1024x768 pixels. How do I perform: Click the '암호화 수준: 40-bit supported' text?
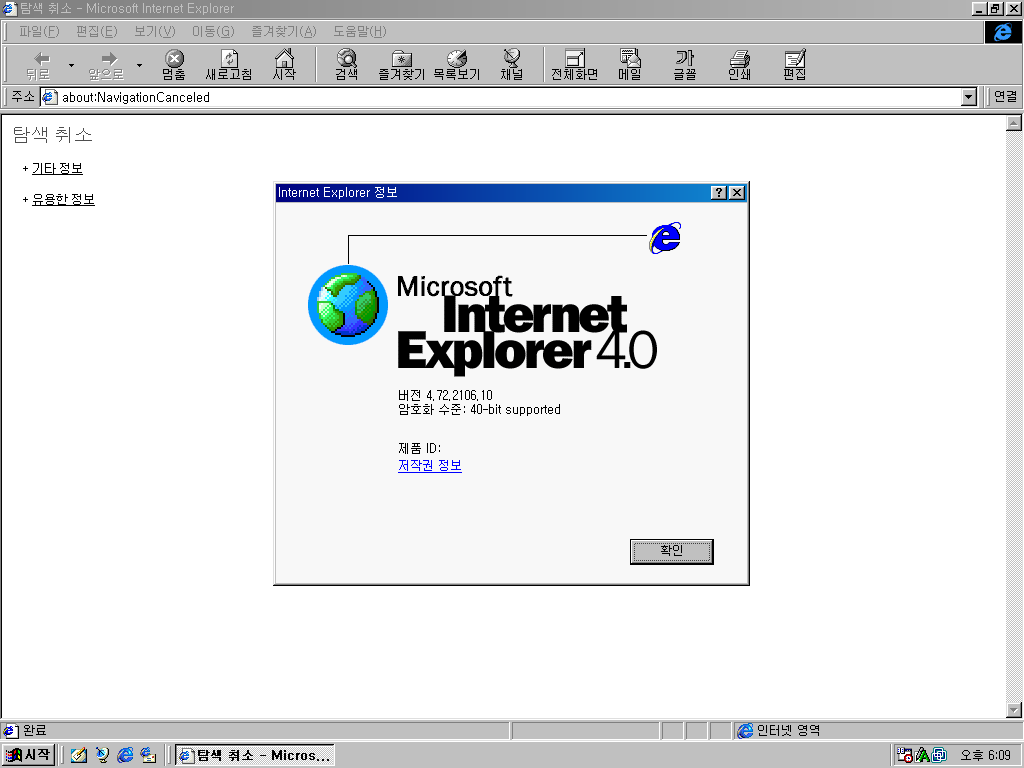click(x=479, y=409)
